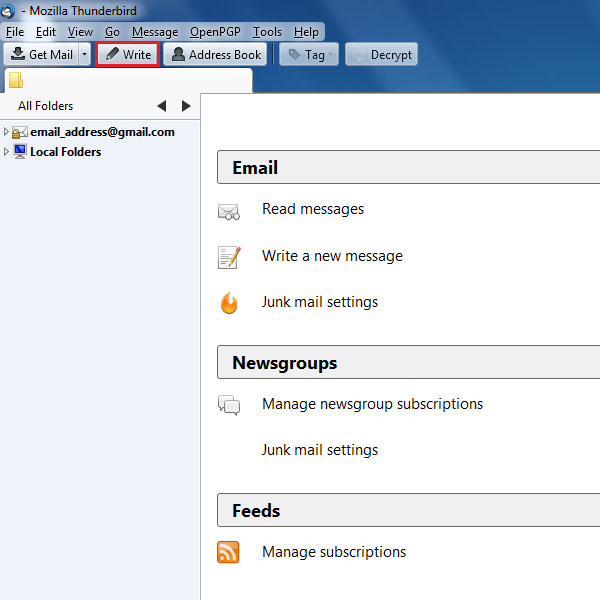
Task: Click the notepad pencil compose icon
Action: pyautogui.click(x=229, y=258)
